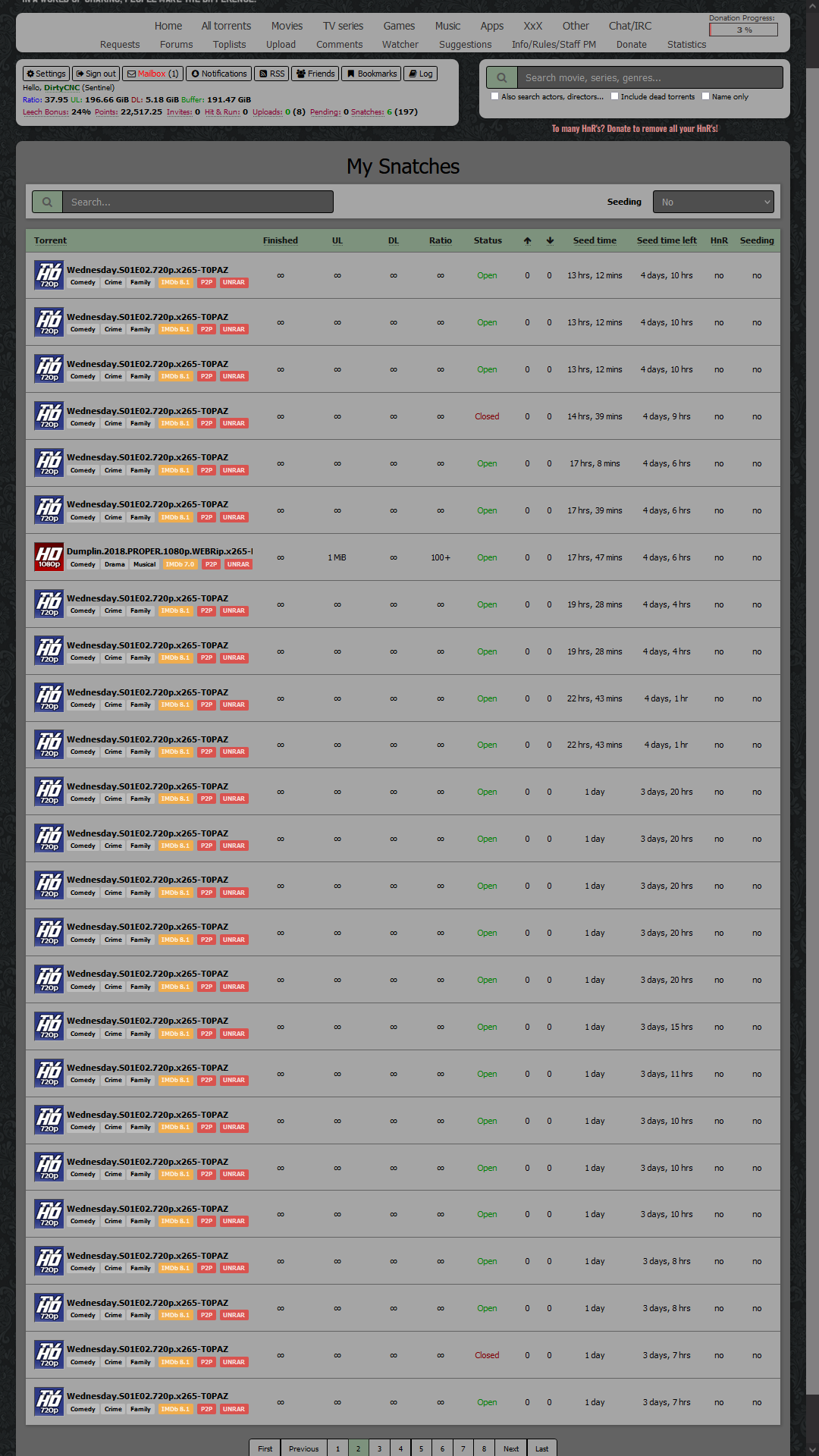Go to page 8
The image size is (819, 1456).
(484, 1448)
